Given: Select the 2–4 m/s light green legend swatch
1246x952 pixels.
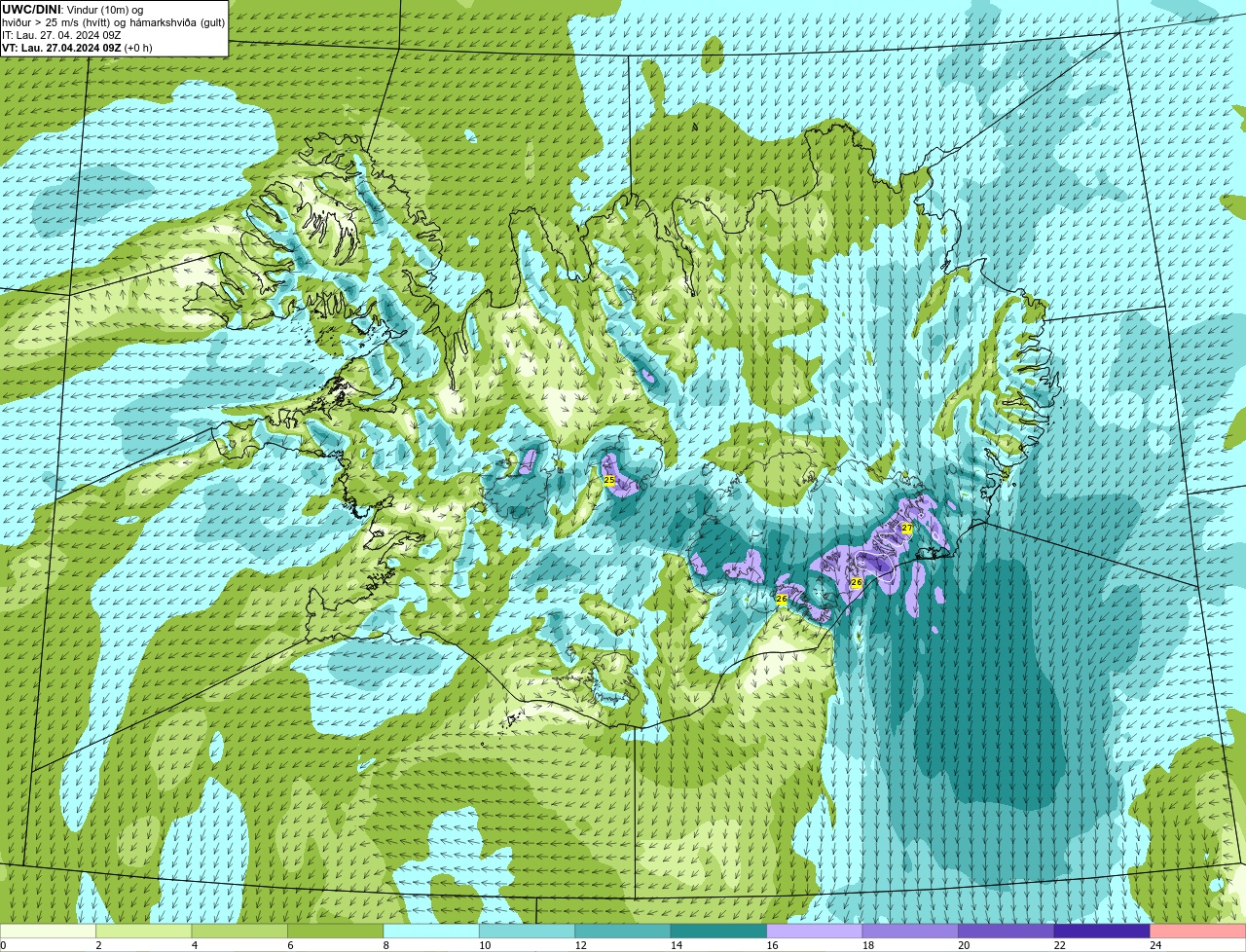Looking at the screenshot, I should pos(144,932).
